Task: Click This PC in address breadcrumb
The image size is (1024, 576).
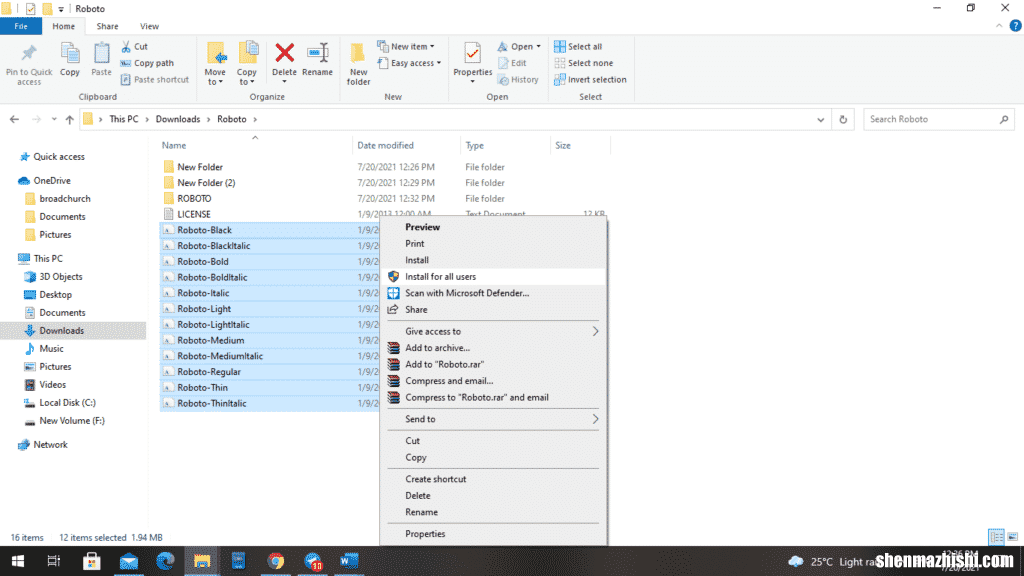Action: point(123,120)
